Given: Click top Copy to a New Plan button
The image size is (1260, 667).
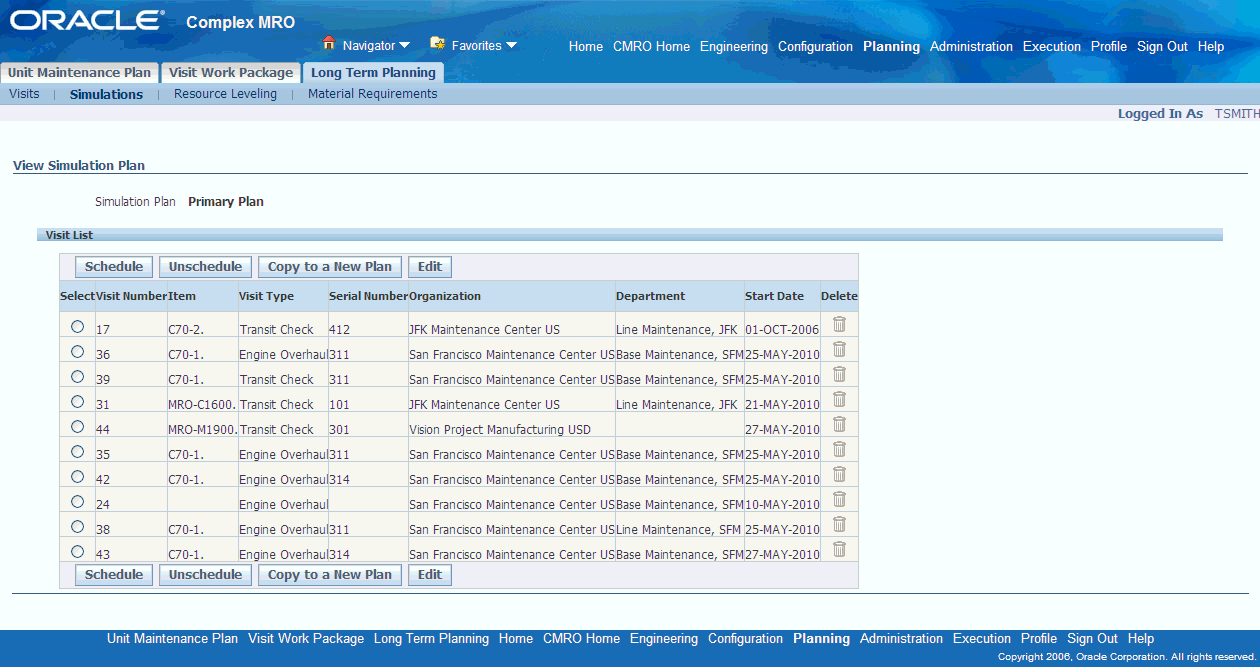Looking at the screenshot, I should (x=330, y=267).
